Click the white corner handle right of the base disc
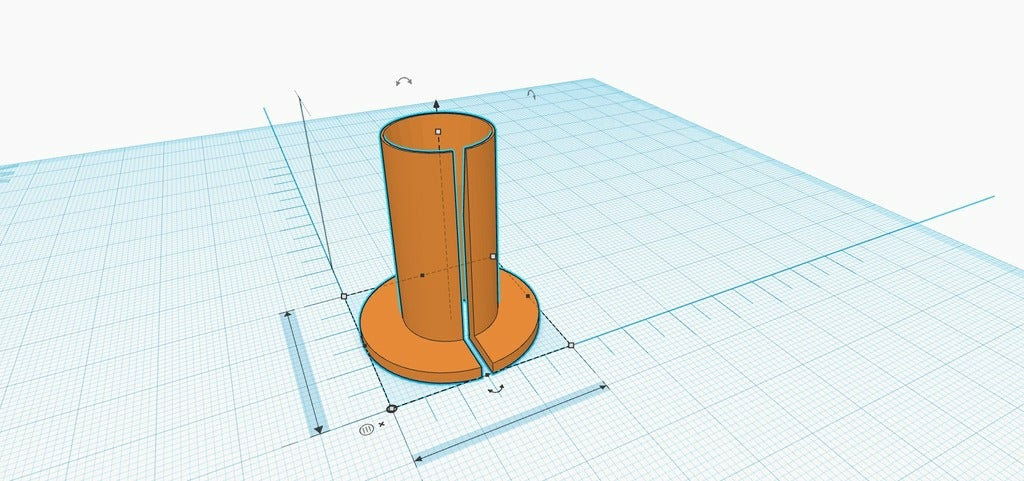The image size is (1024, 481). click(x=571, y=345)
